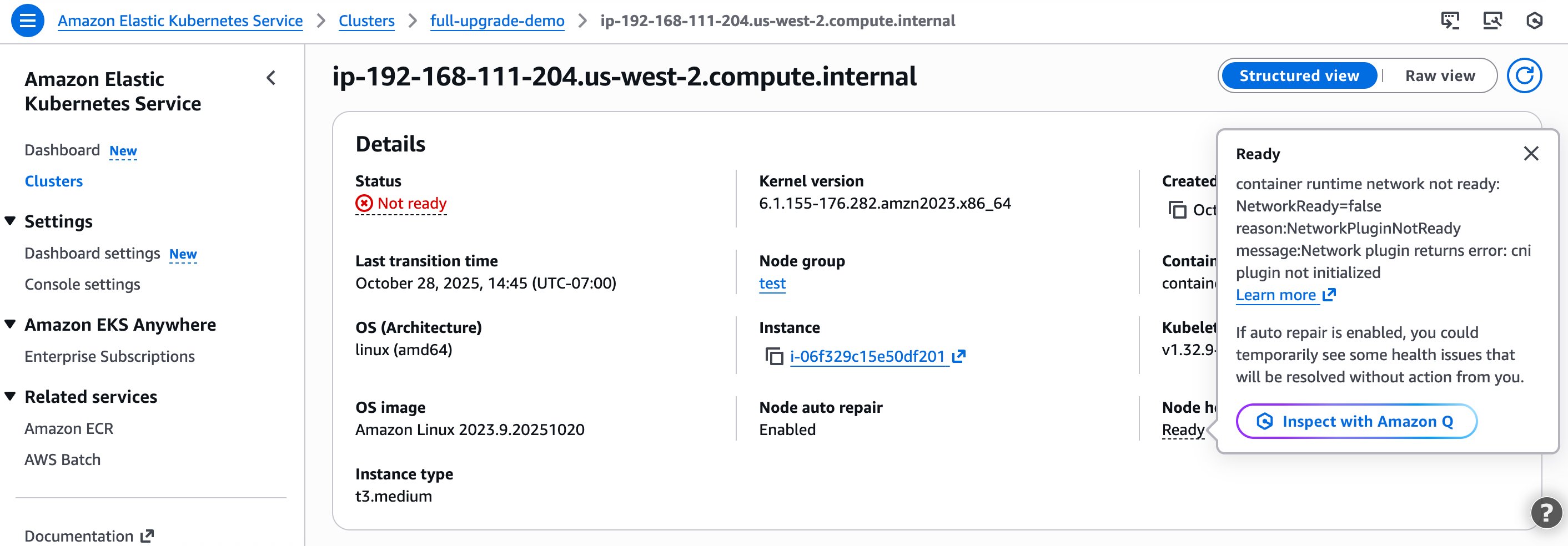The height and width of the screenshot is (546, 1568).
Task: Open the Learn more link in the popup
Action: pos(1277,295)
